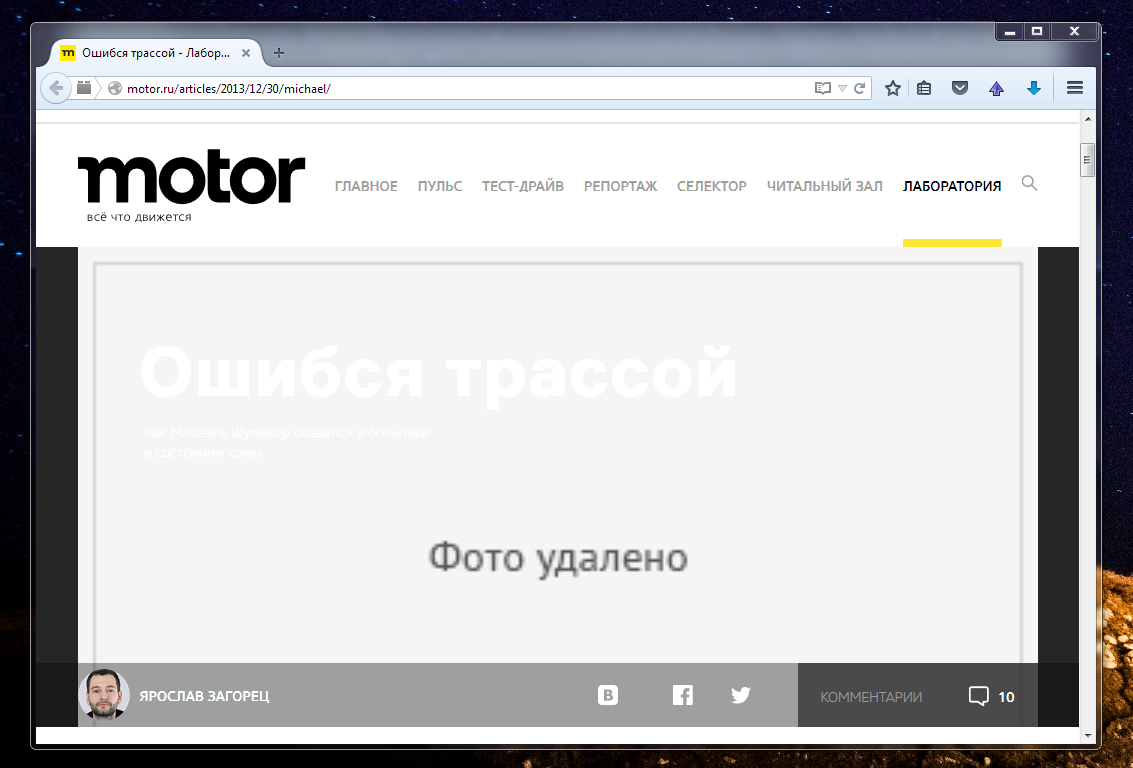Viewport: 1133px width, 768px height.
Task: Open the site search magnifier
Action: 1029,184
